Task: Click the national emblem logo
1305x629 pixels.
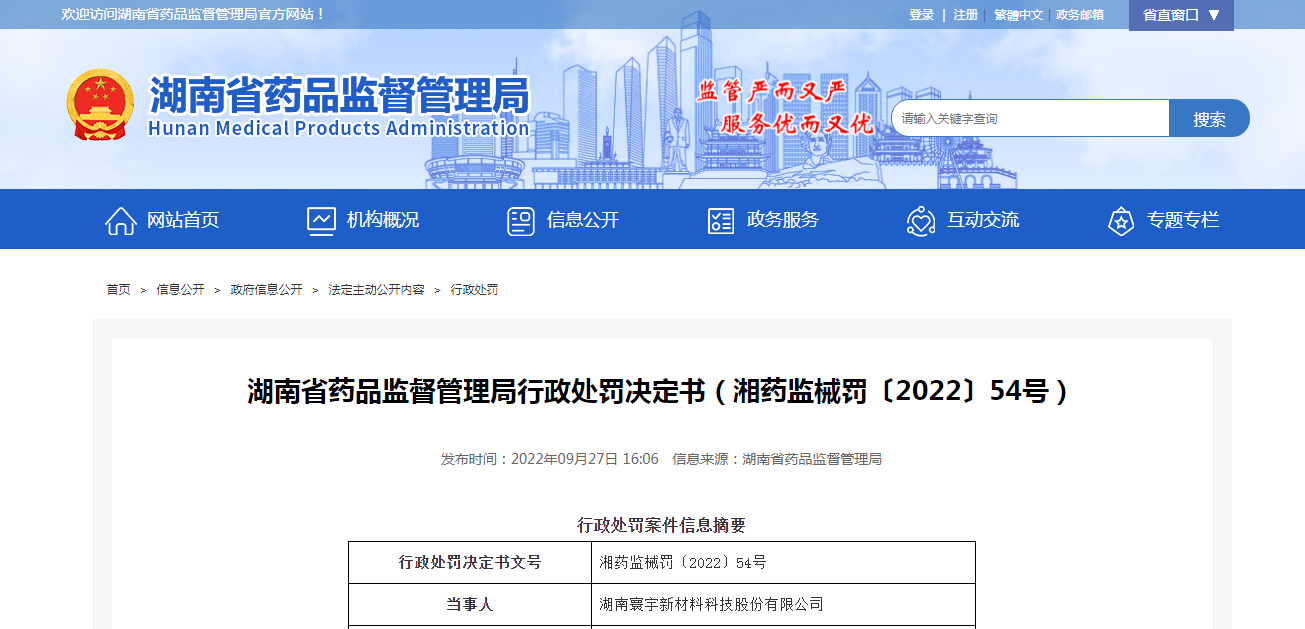Action: [x=100, y=105]
